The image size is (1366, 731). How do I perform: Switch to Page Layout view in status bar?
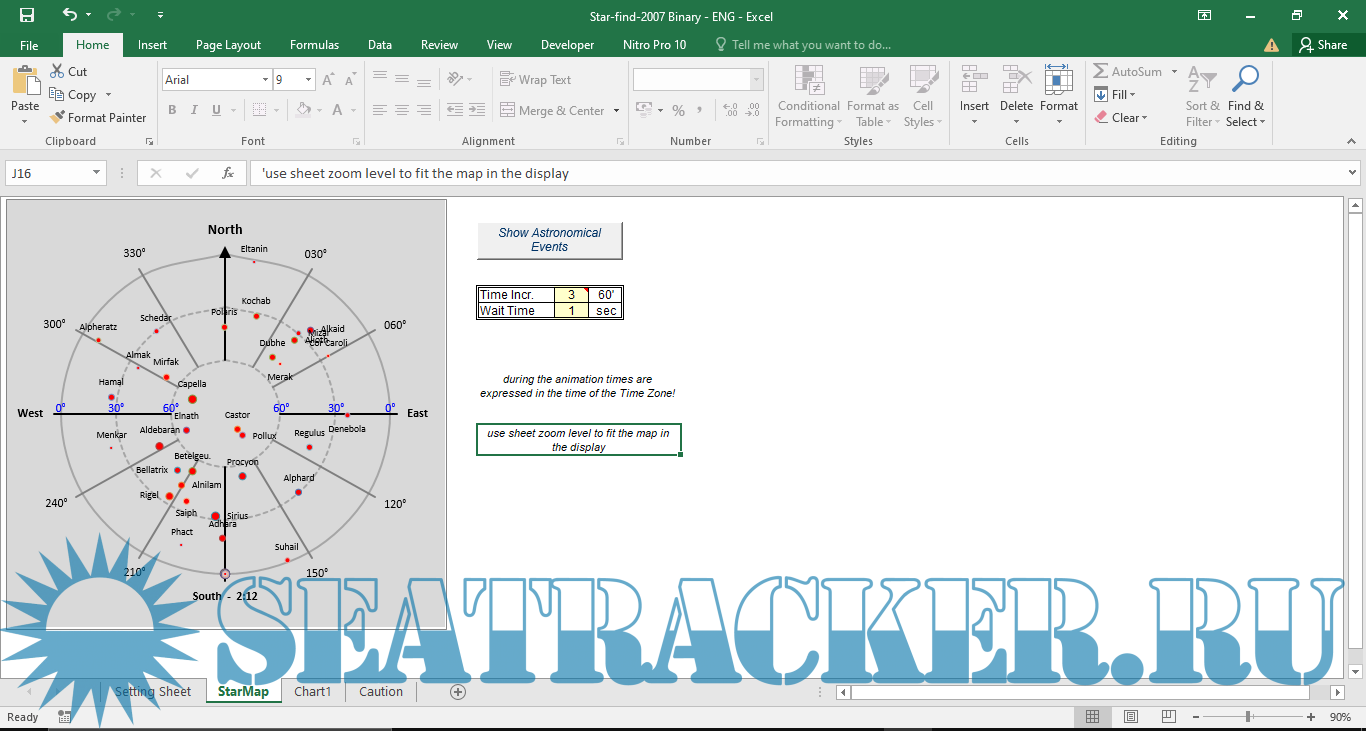point(1130,717)
